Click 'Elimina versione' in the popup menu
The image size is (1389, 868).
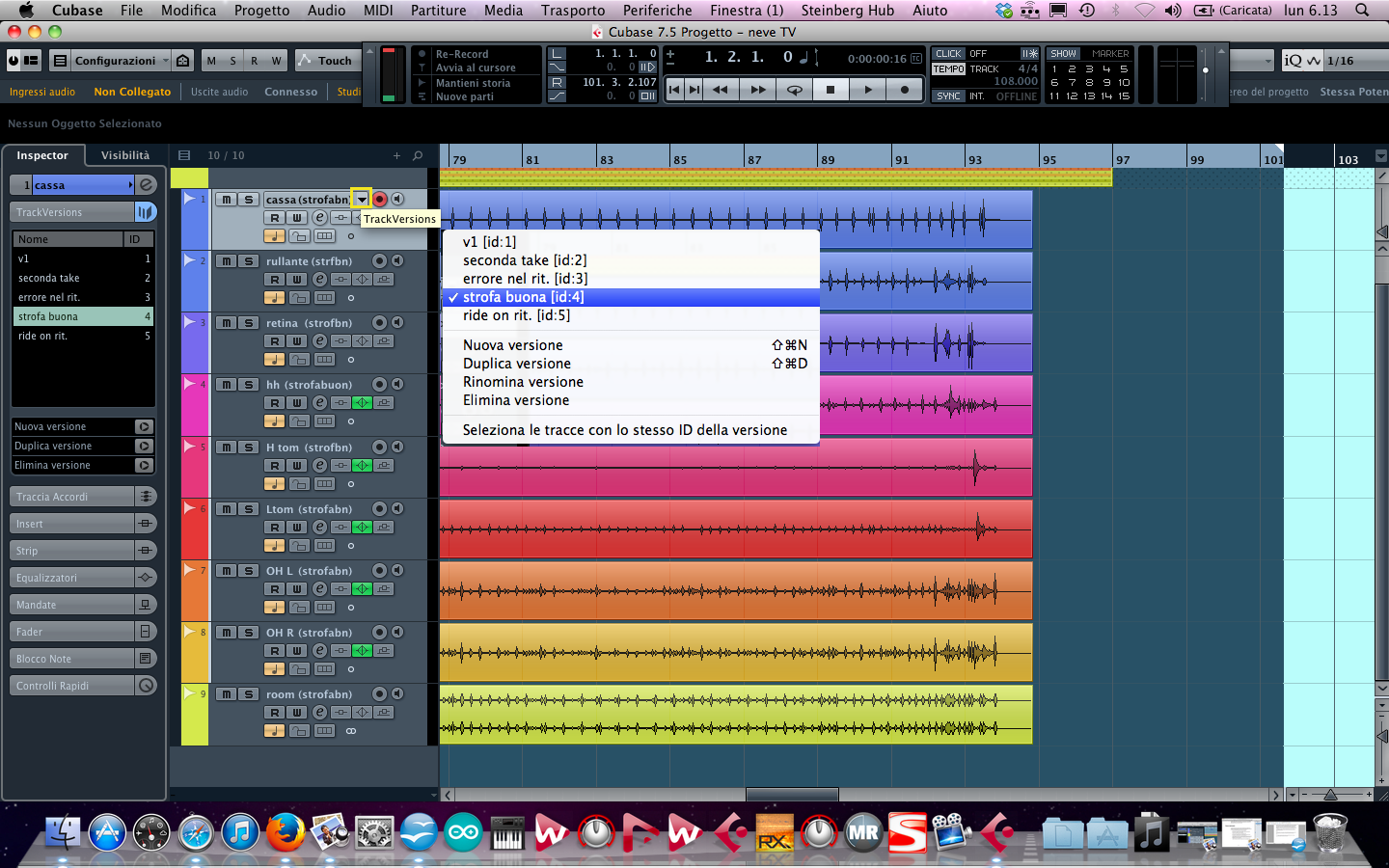[x=631, y=400]
